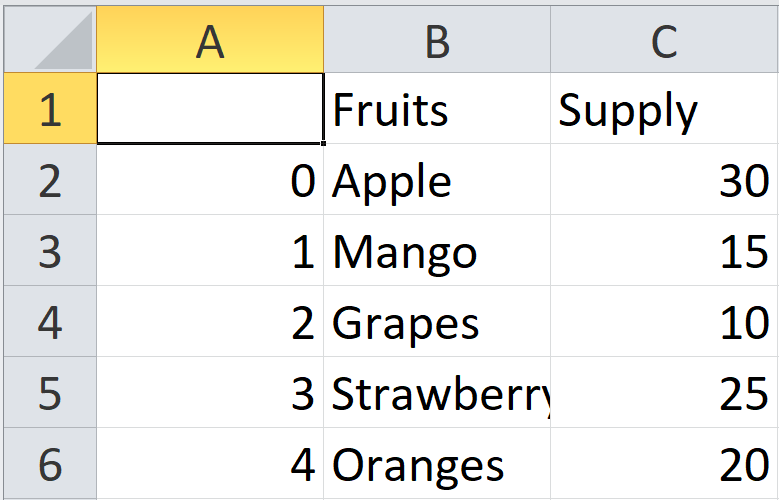This screenshot has height=500, width=779.
Task: Select row 2 header
Action: pos(50,179)
